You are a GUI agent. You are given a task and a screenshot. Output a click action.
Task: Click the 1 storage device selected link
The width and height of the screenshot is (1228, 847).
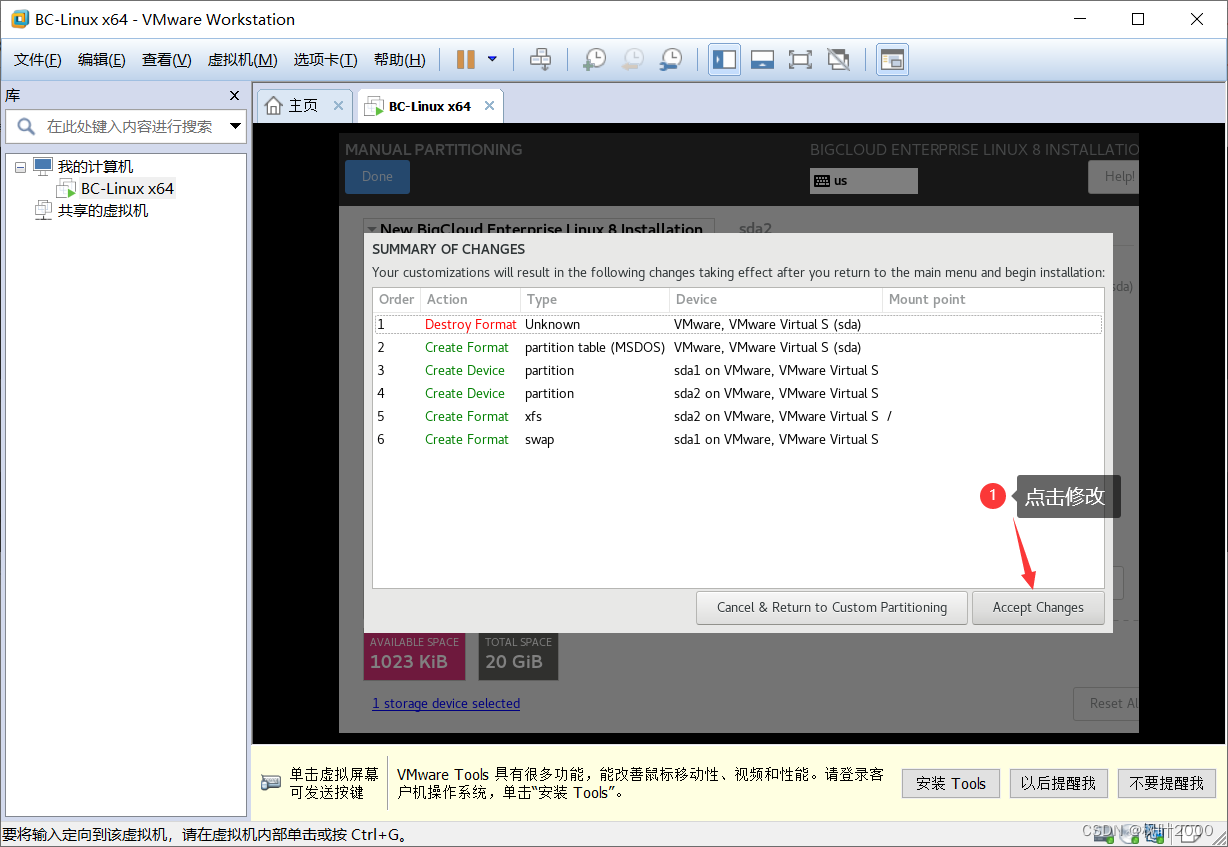446,703
